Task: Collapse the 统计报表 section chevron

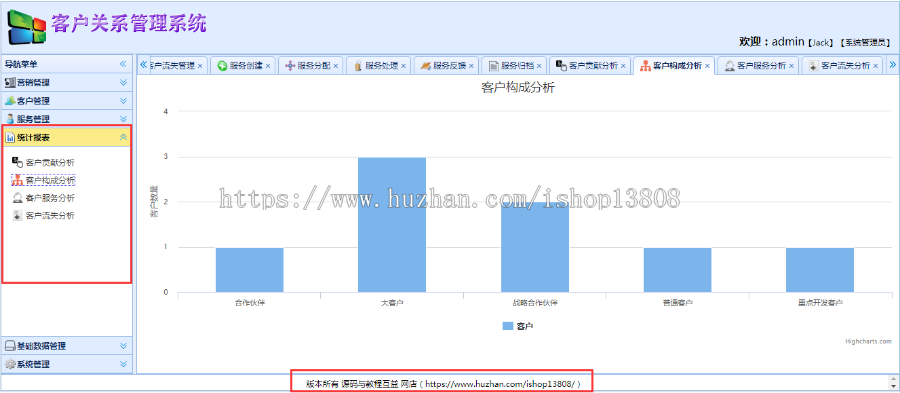Action: point(123,137)
